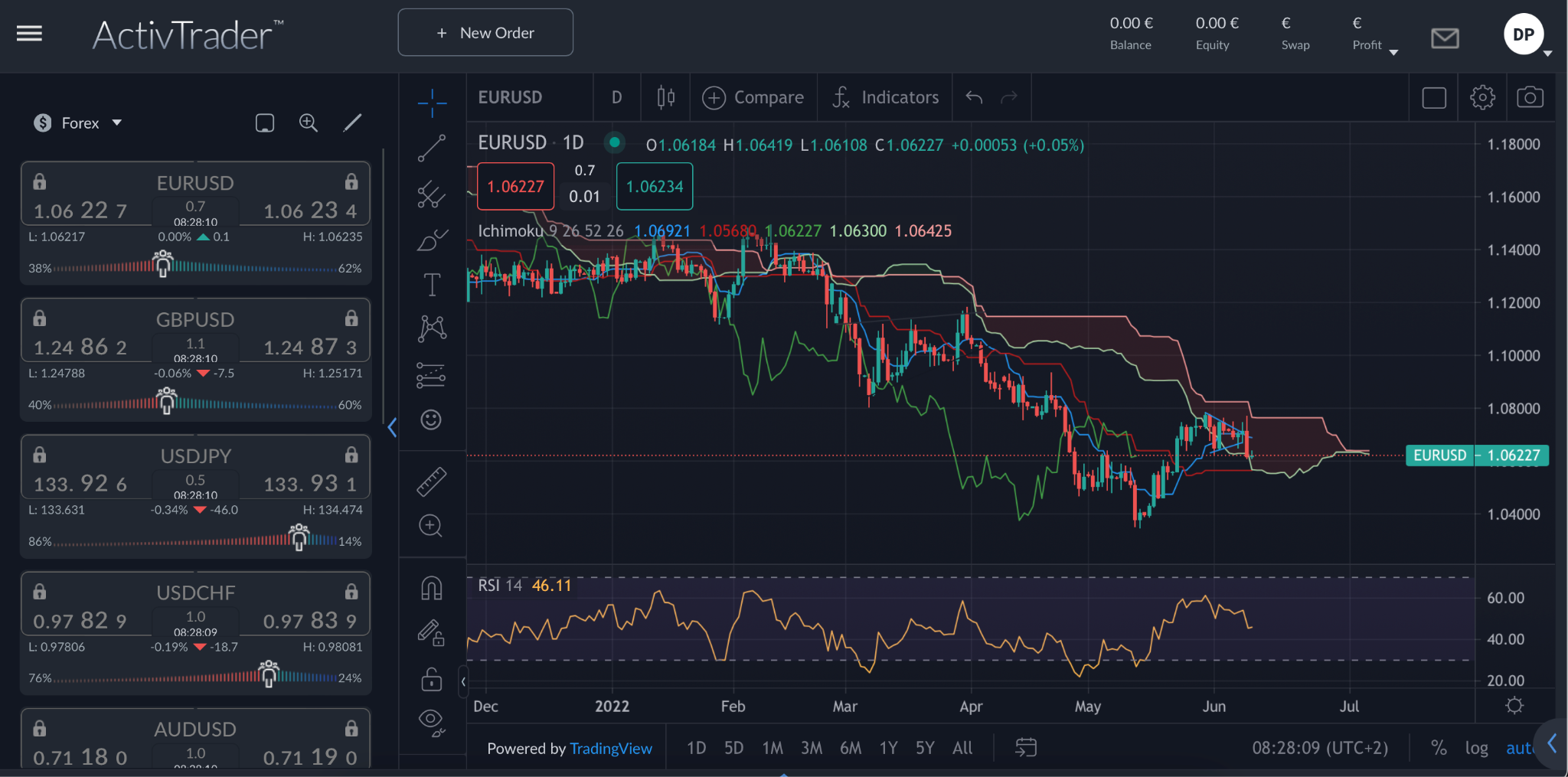Select the text annotation tool
Viewport: 1568px width, 777px height.
[432, 285]
